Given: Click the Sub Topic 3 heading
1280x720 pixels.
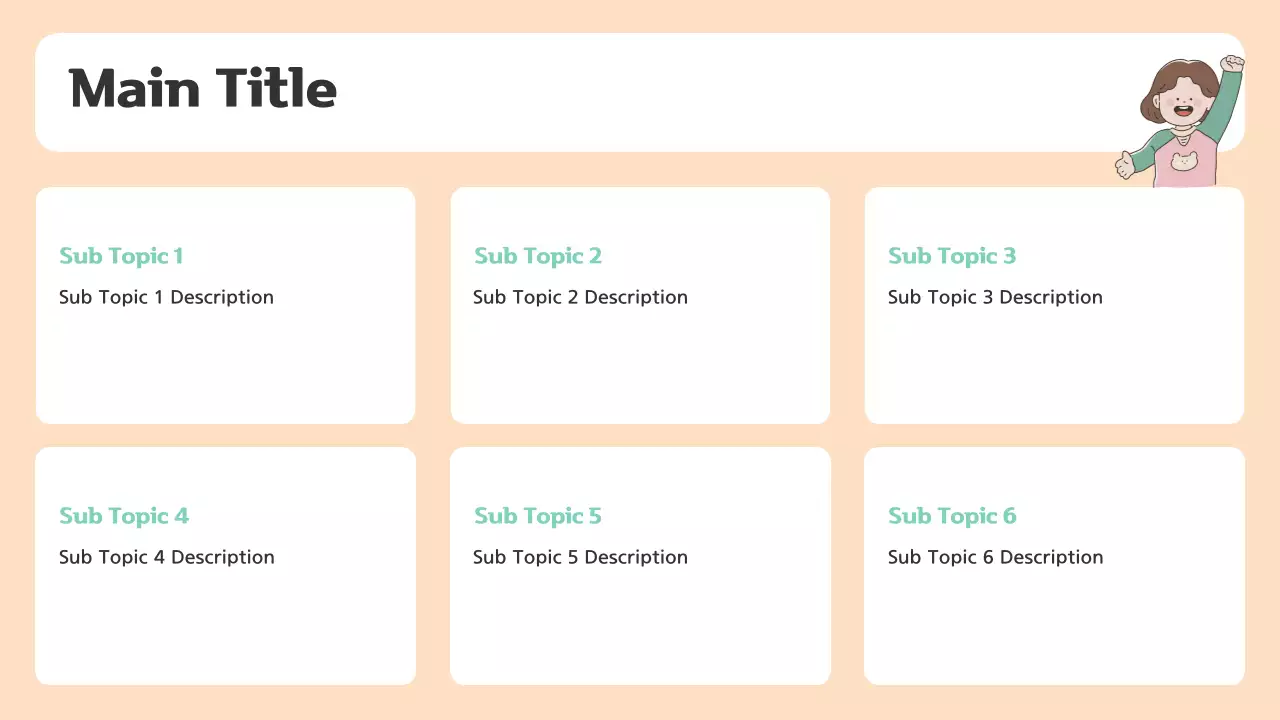Looking at the screenshot, I should (x=952, y=256).
